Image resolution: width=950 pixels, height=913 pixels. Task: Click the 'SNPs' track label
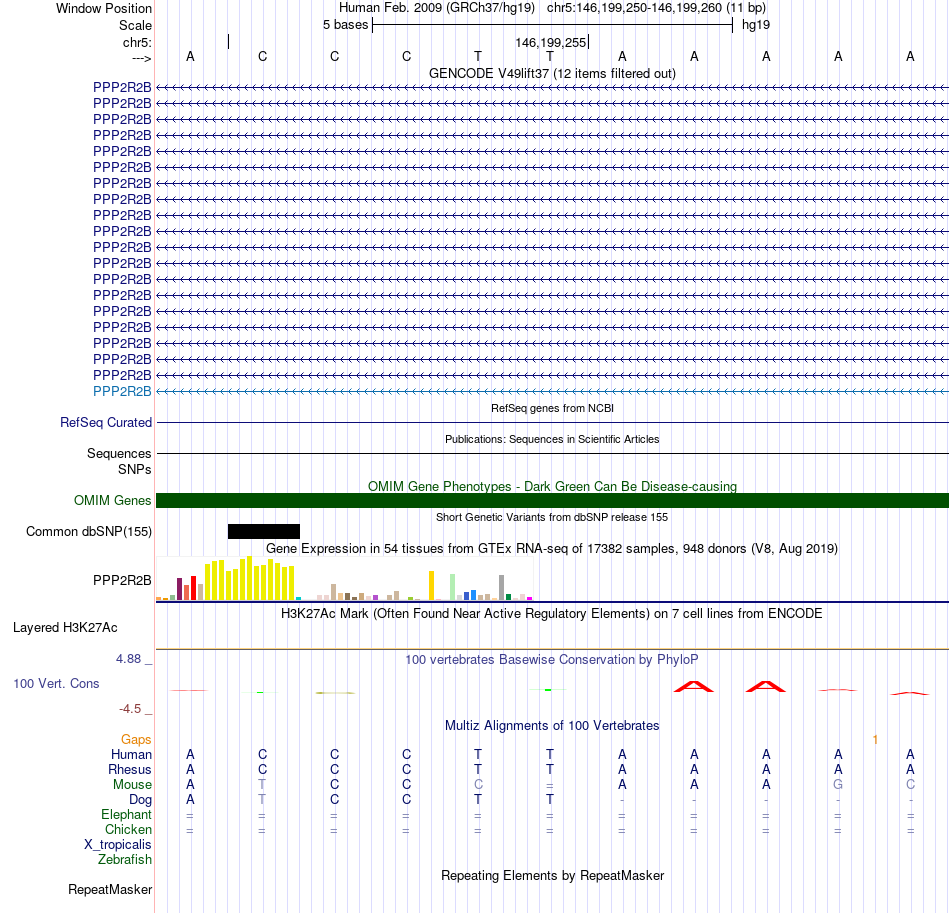pyautogui.click(x=135, y=470)
